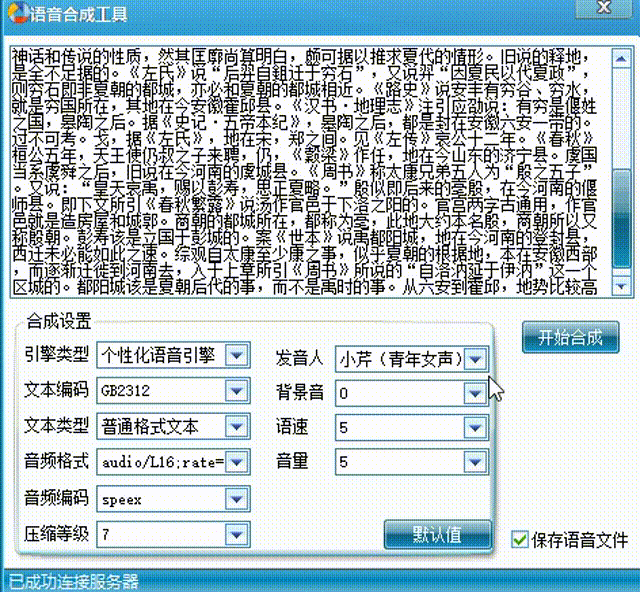Click the 音量 label

click(x=292, y=461)
